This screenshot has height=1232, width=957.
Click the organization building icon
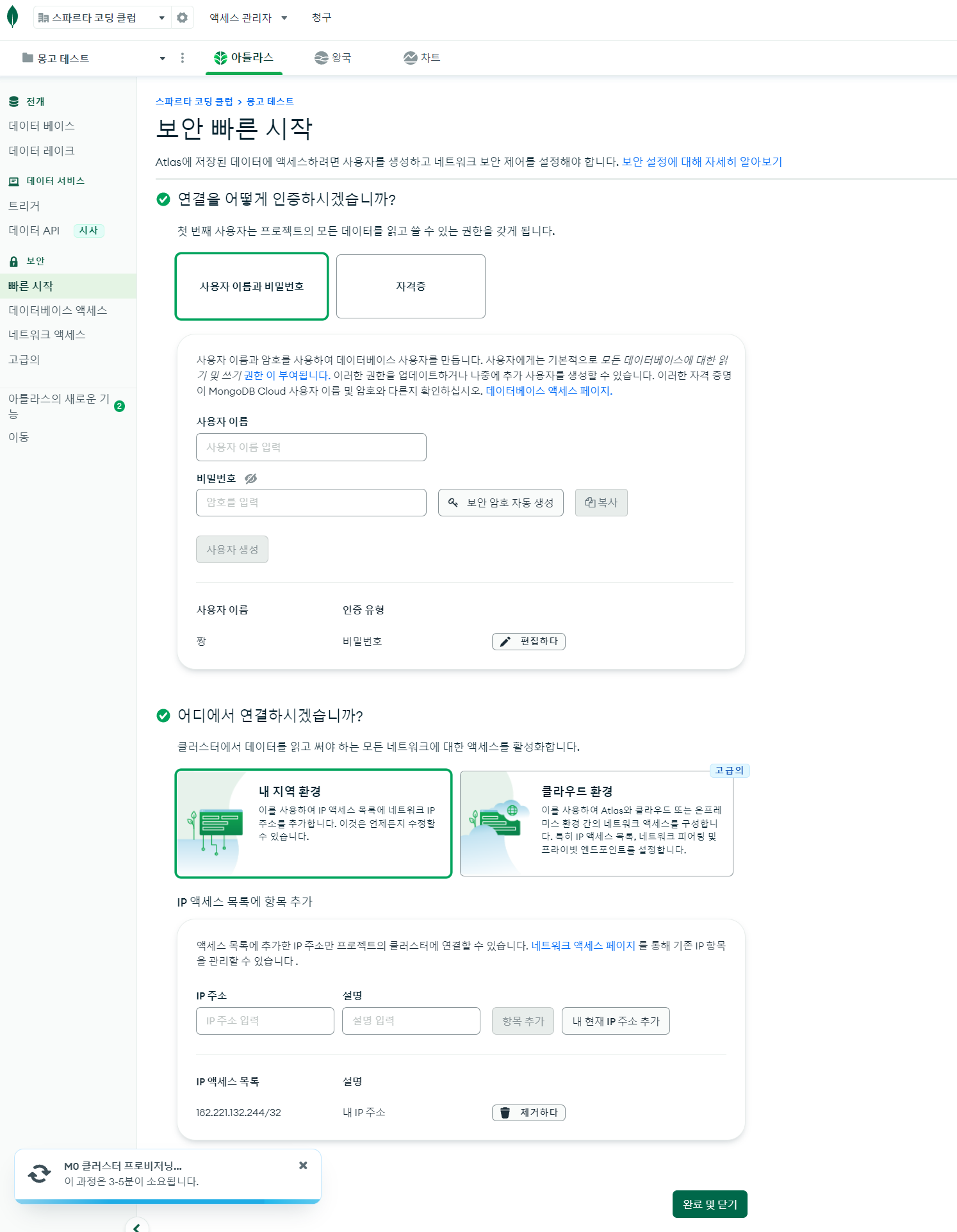pos(44,18)
